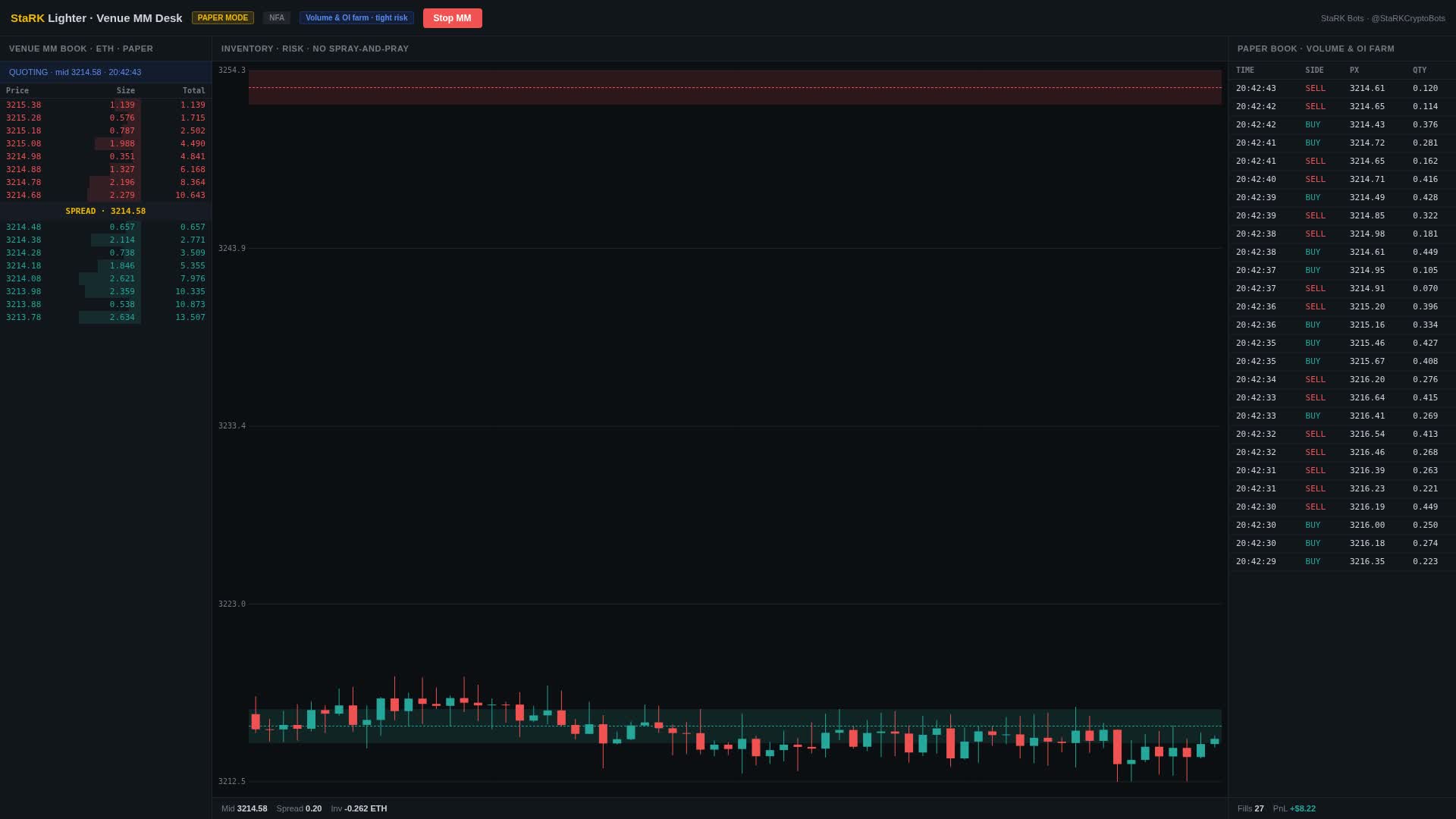Click the Total column header in order book
Image resolution: width=1456 pixels, height=819 pixels.
[x=193, y=91]
